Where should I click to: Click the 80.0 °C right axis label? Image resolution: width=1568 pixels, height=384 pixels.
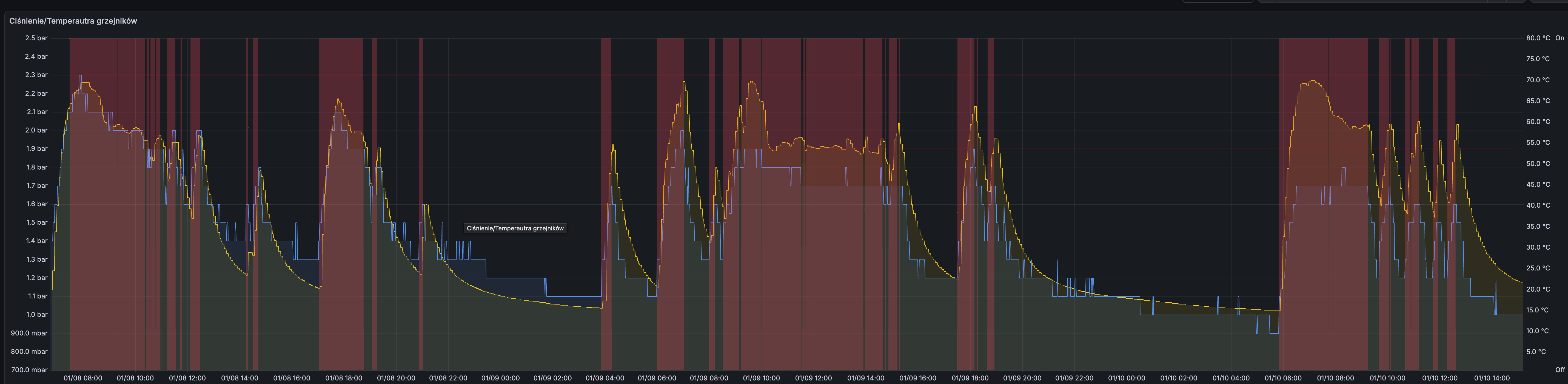pos(1538,38)
